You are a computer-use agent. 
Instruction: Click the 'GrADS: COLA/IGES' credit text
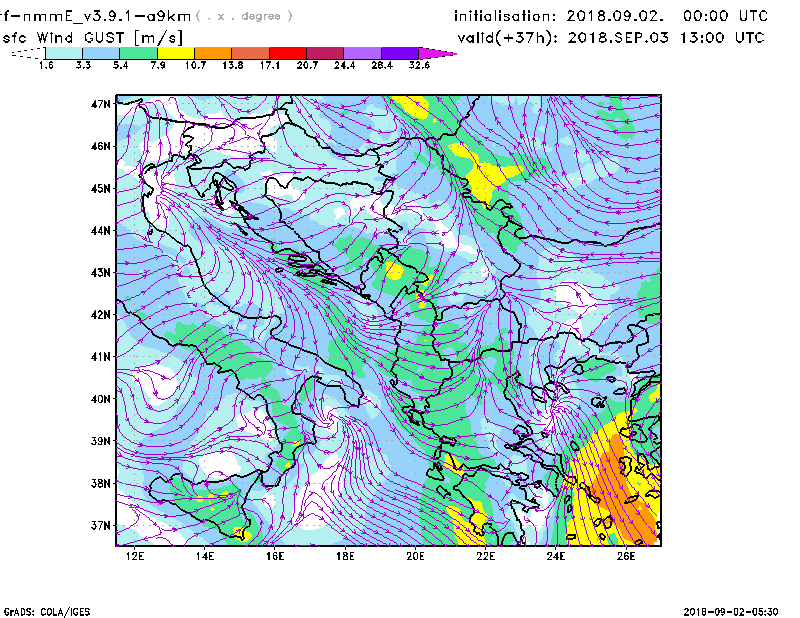pos(47,612)
